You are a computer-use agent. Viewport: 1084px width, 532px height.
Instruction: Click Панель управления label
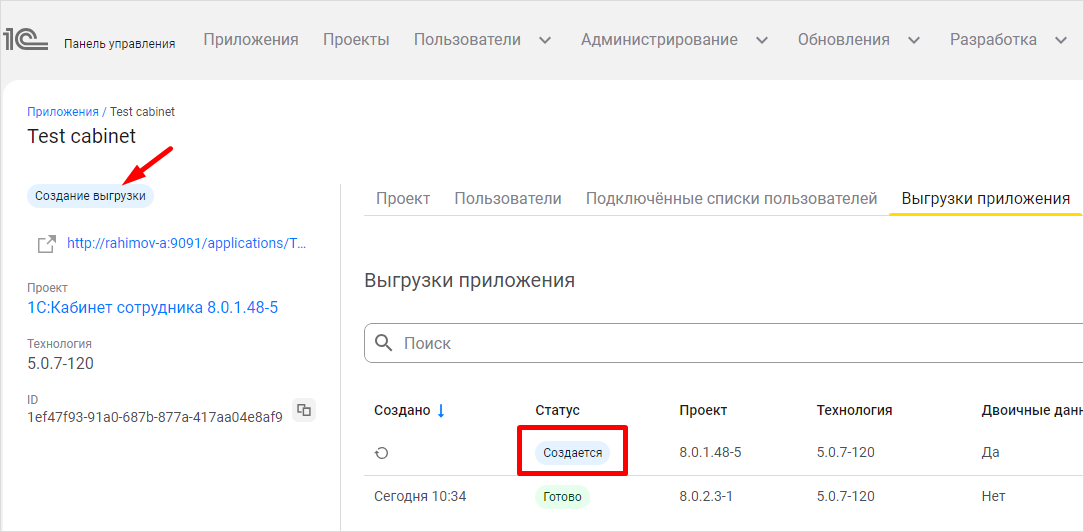pos(120,44)
